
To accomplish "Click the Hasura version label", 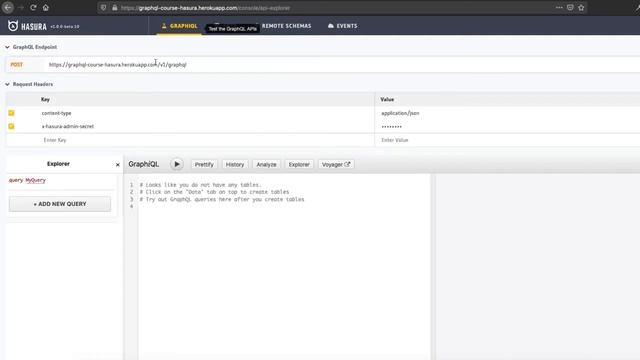I will (65, 27).
